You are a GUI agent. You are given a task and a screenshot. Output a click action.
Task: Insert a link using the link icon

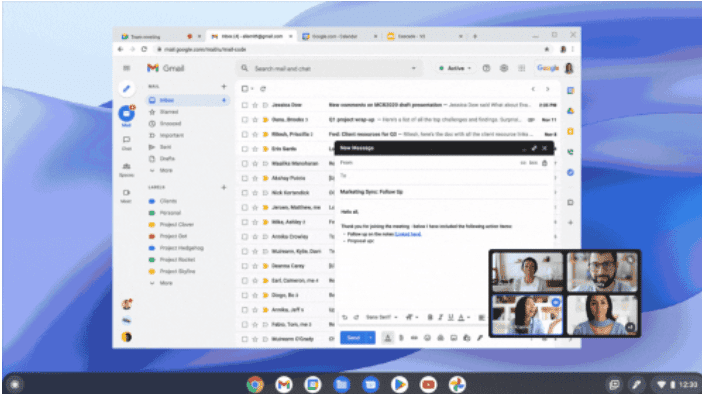[414, 338]
